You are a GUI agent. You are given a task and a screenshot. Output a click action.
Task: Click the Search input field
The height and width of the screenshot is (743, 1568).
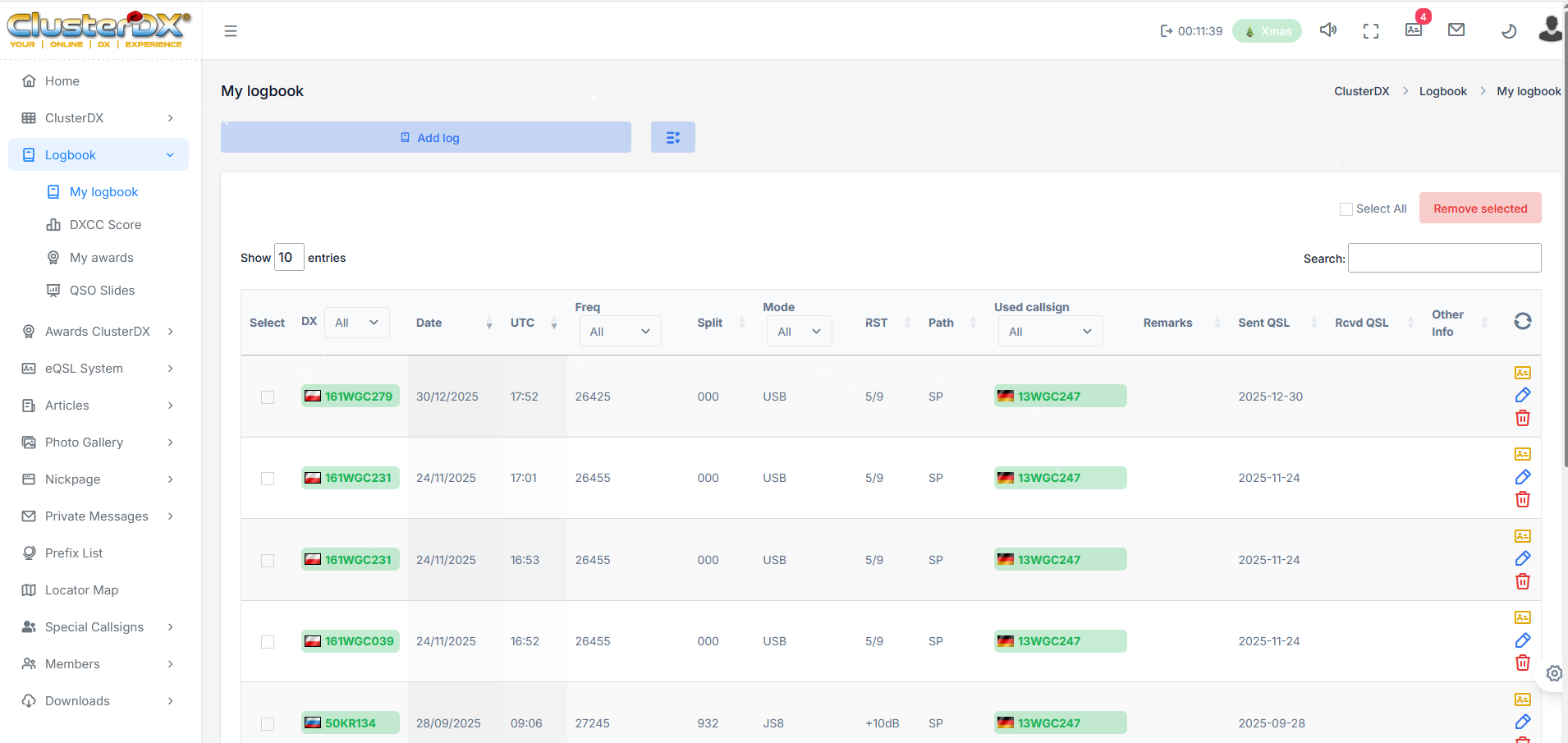[1444, 258]
